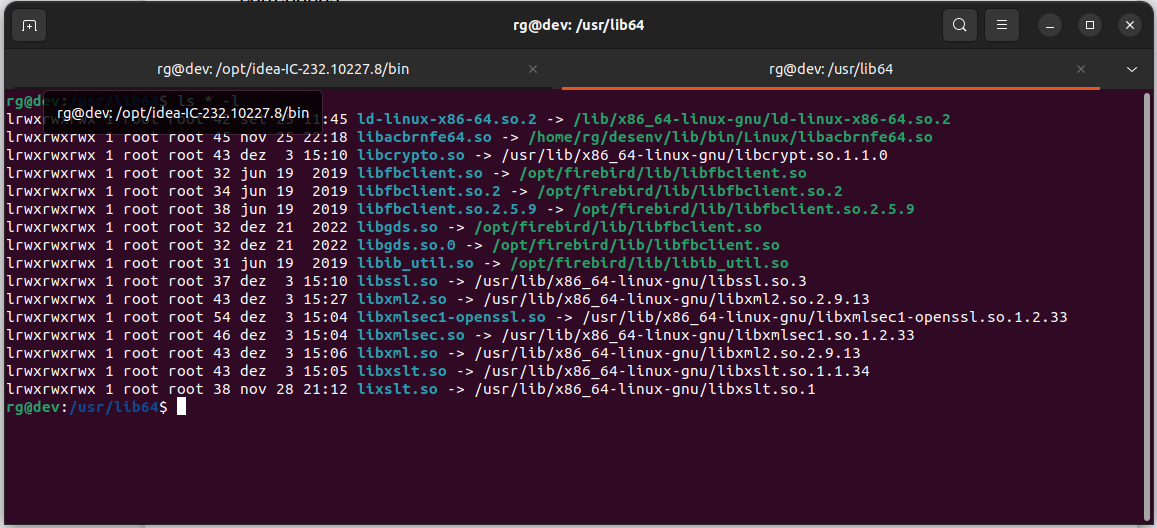Switch to the /opt/idea-IC-232.10227.8/bin tab
Screen dimensions: 1157x528
283,69
